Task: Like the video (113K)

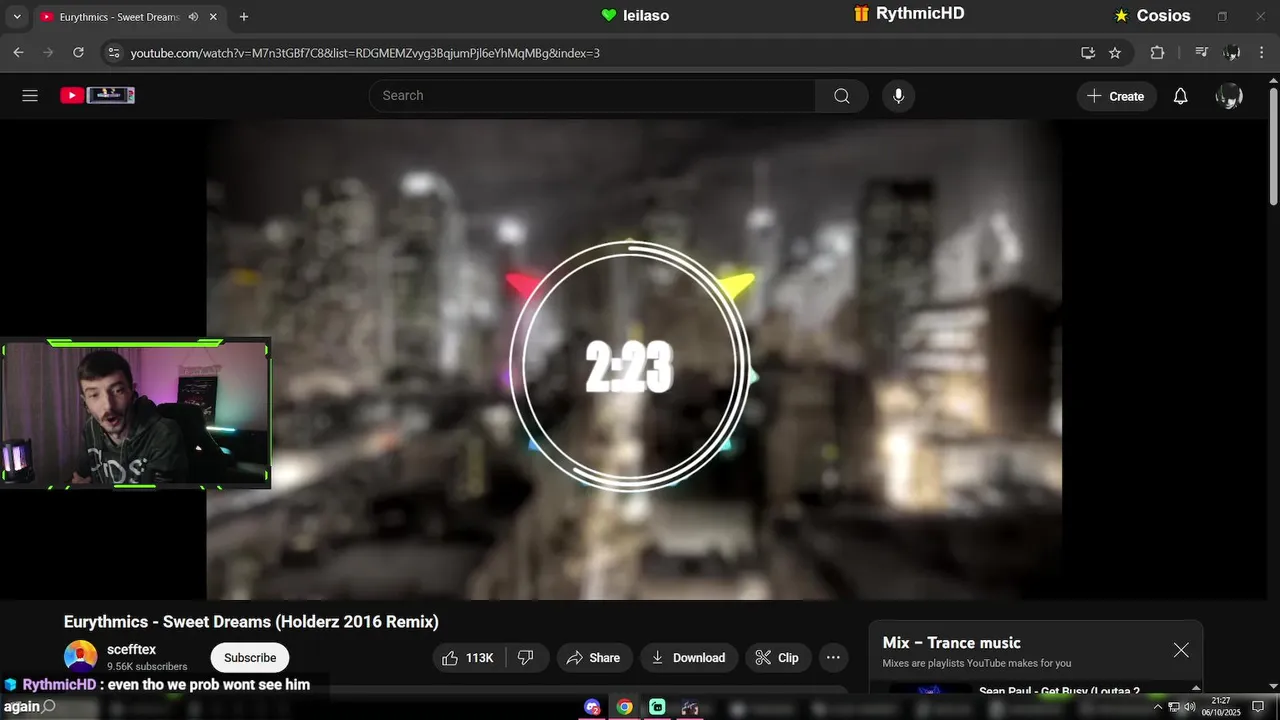Action: pyautogui.click(x=469, y=658)
